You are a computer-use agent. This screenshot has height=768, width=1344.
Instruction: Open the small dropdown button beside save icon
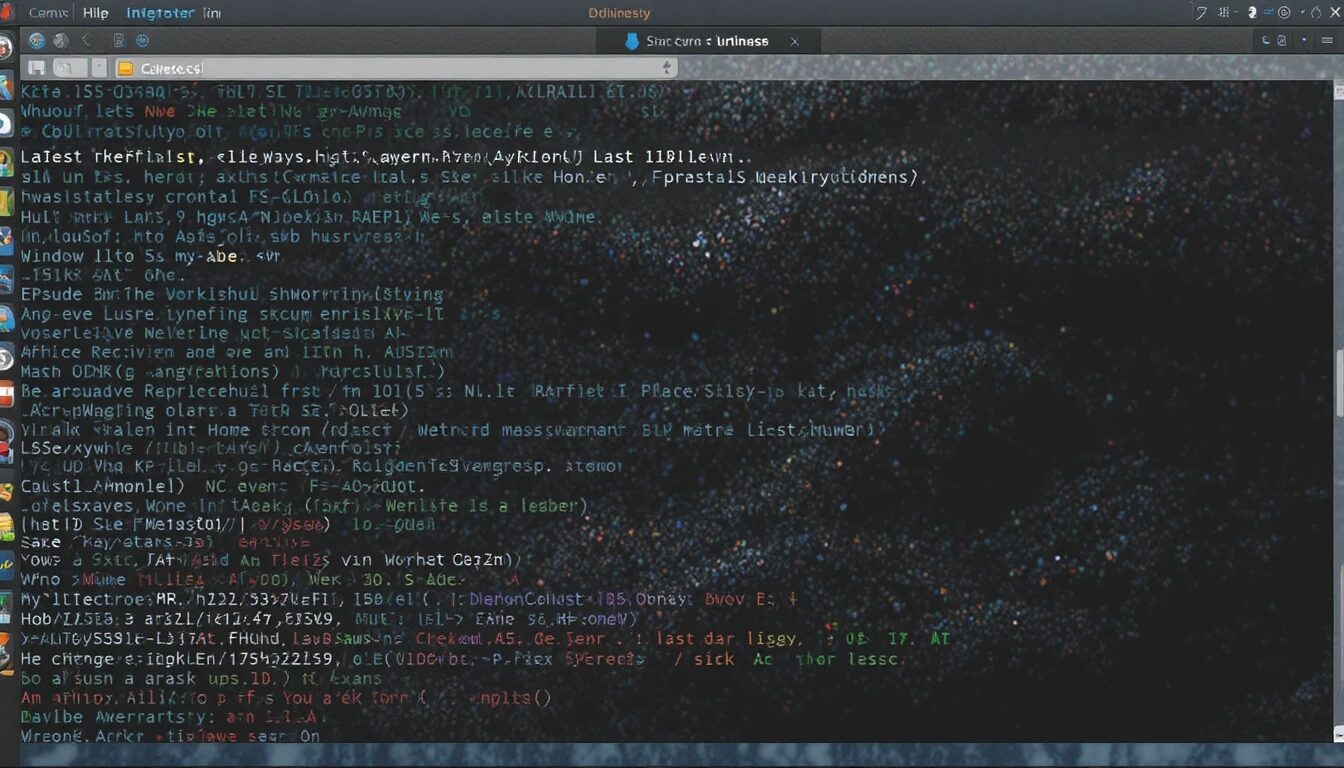click(x=99, y=68)
